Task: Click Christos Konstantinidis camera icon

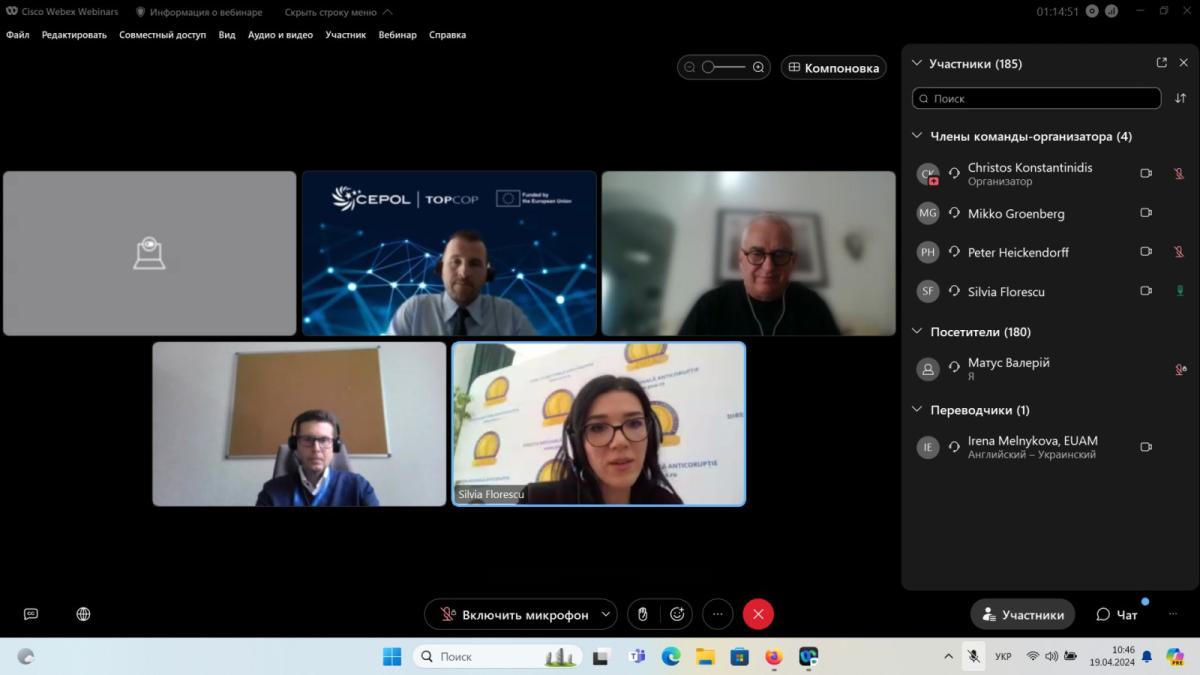Action: point(1146,174)
